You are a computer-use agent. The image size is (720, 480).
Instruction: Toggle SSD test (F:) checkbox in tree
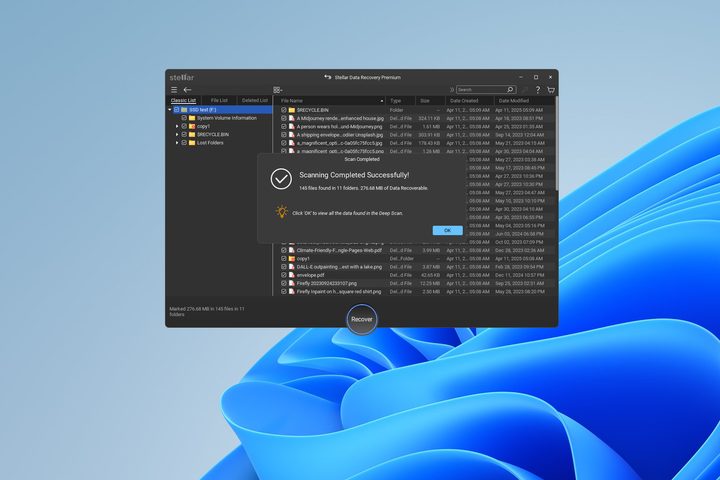click(176, 110)
